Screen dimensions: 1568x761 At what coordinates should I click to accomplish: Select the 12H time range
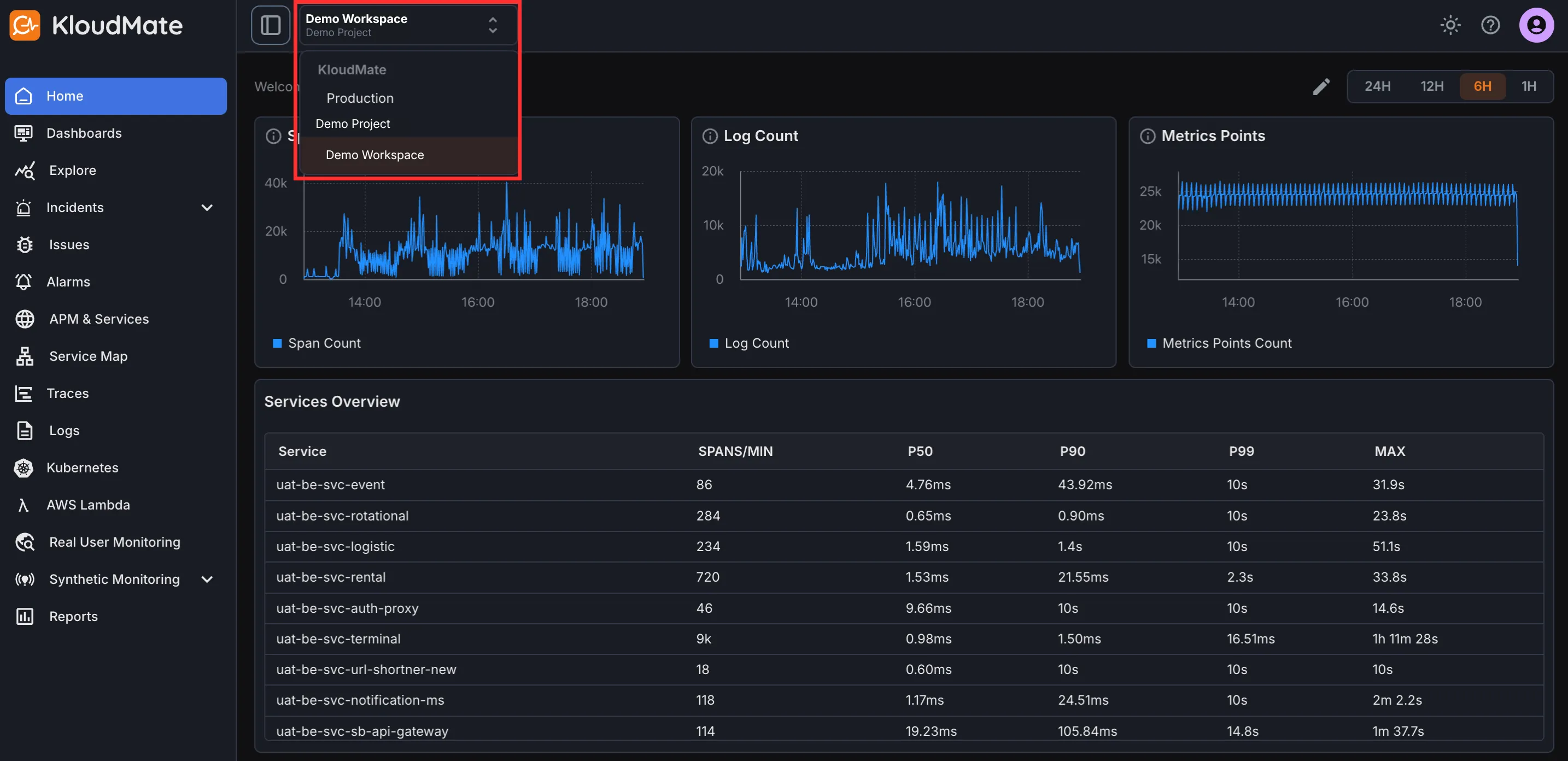coord(1432,86)
